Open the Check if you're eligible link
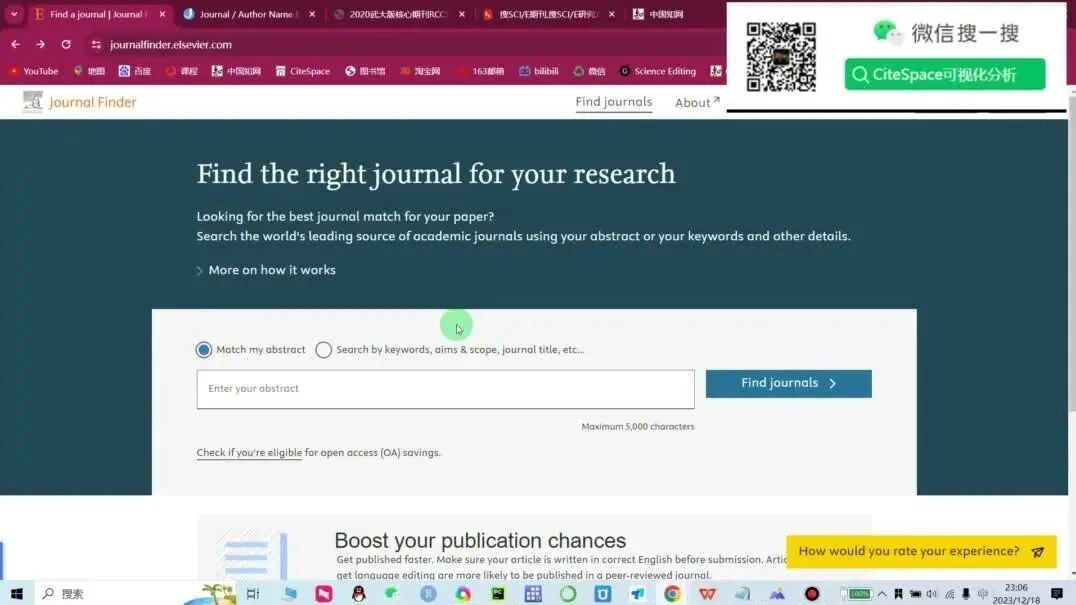The image size is (1076, 605). pyautogui.click(x=249, y=453)
